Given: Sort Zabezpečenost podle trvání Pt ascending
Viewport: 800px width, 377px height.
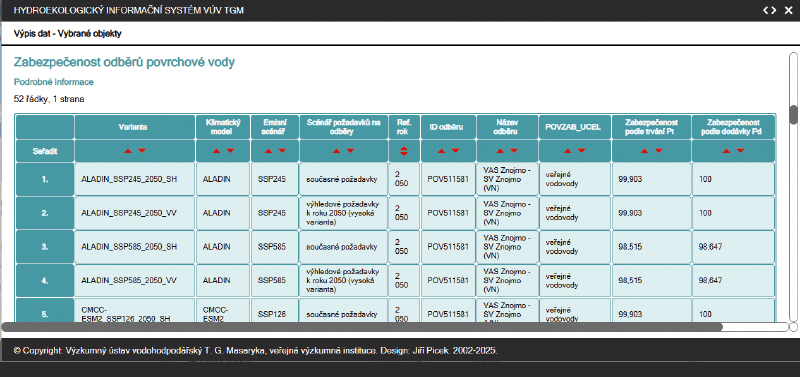Looking at the screenshot, I should (x=644, y=151).
